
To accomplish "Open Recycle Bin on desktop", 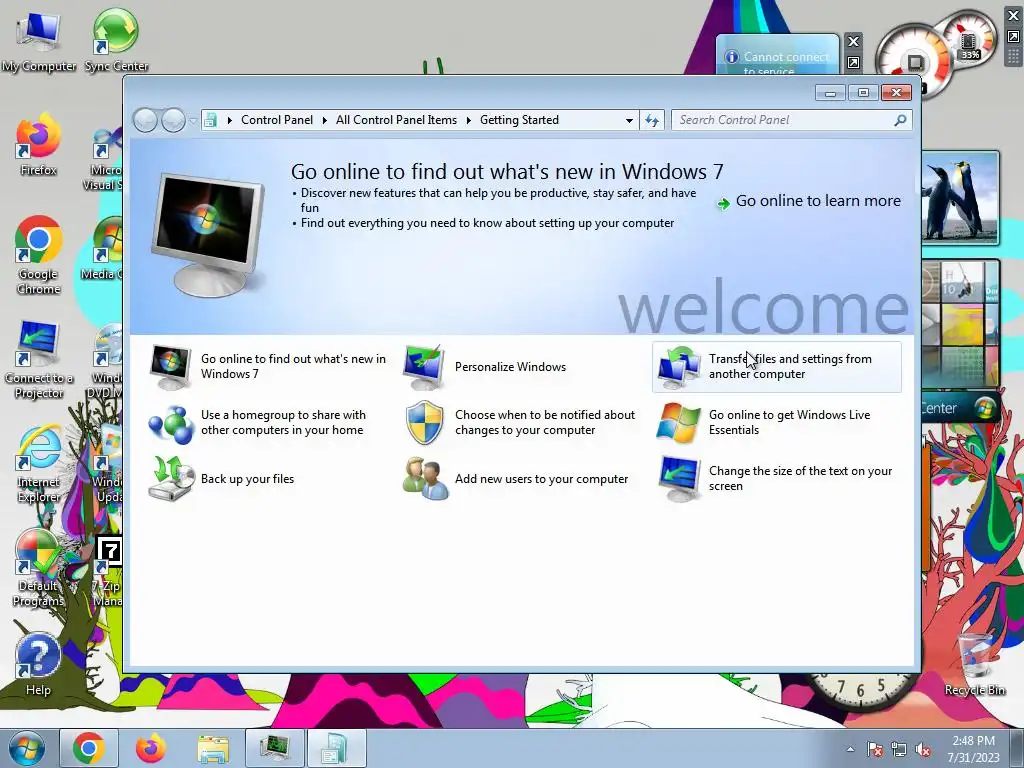I will click(x=975, y=664).
